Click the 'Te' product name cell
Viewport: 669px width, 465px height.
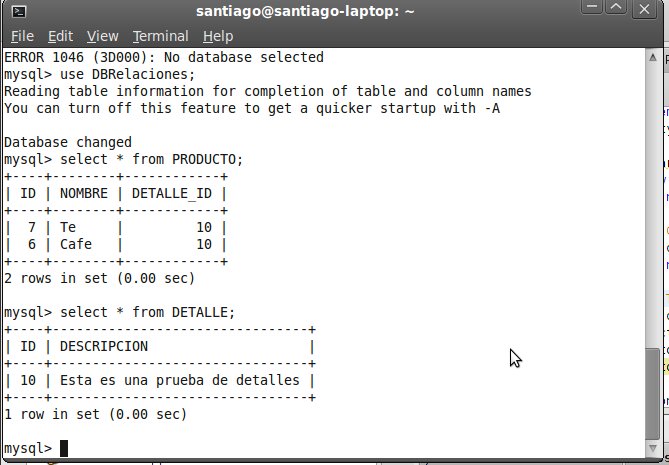coord(68,227)
